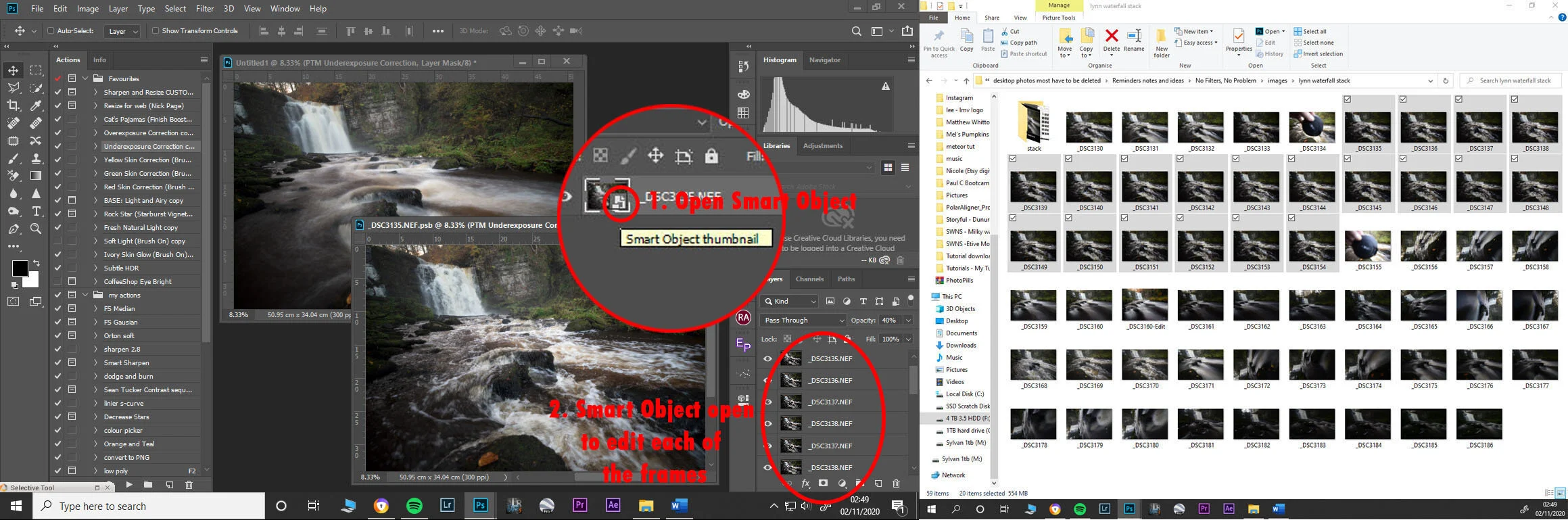Open Premiere Pro from the left taskbar

pos(579,506)
